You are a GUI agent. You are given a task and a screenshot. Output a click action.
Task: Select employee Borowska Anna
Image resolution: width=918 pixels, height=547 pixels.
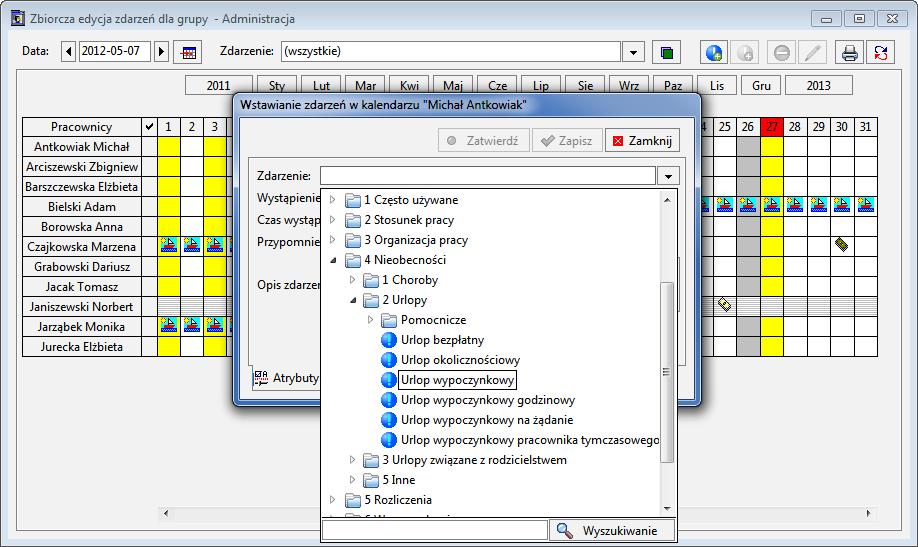(x=81, y=227)
